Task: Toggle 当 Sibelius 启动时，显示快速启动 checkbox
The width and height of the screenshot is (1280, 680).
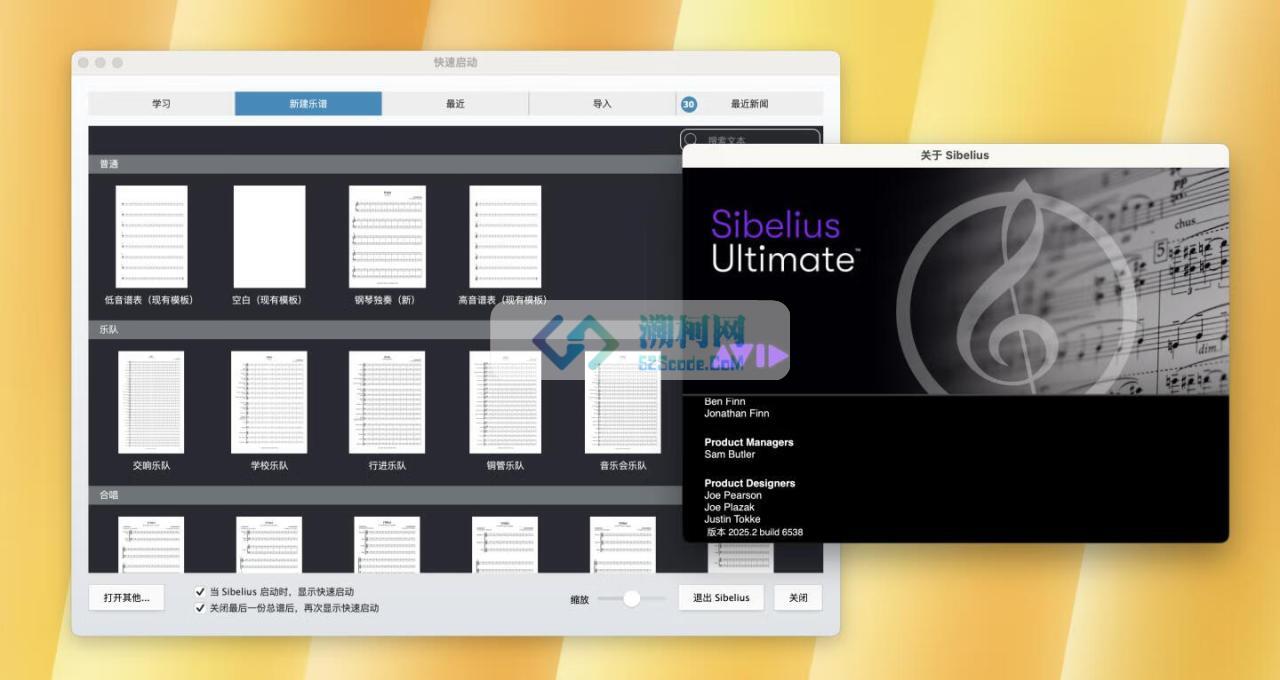Action: pyautogui.click(x=200, y=592)
